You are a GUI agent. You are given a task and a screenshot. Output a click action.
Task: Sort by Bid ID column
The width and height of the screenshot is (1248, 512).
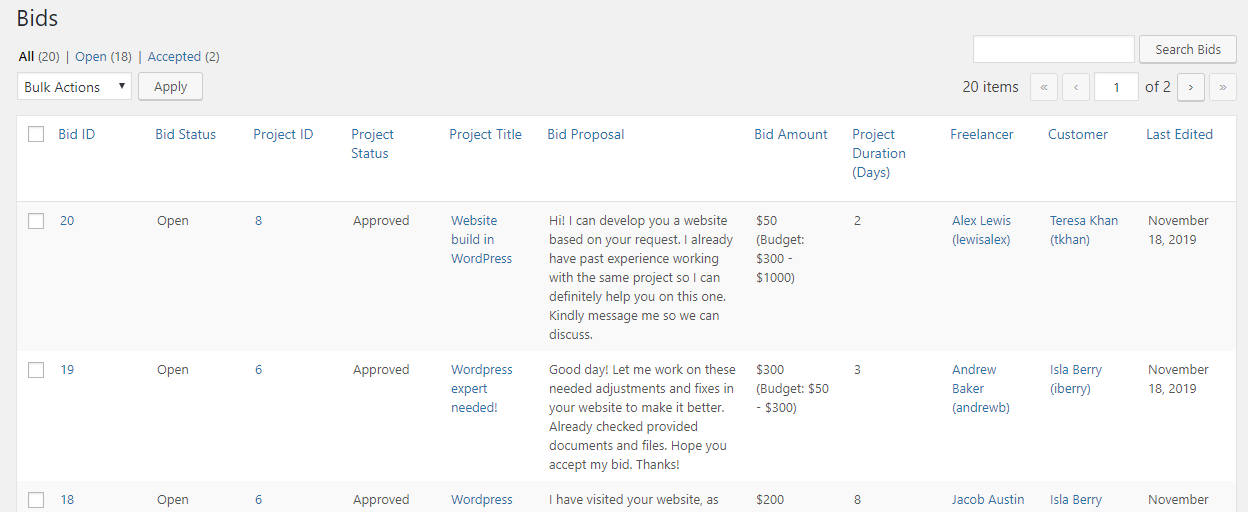pos(76,134)
